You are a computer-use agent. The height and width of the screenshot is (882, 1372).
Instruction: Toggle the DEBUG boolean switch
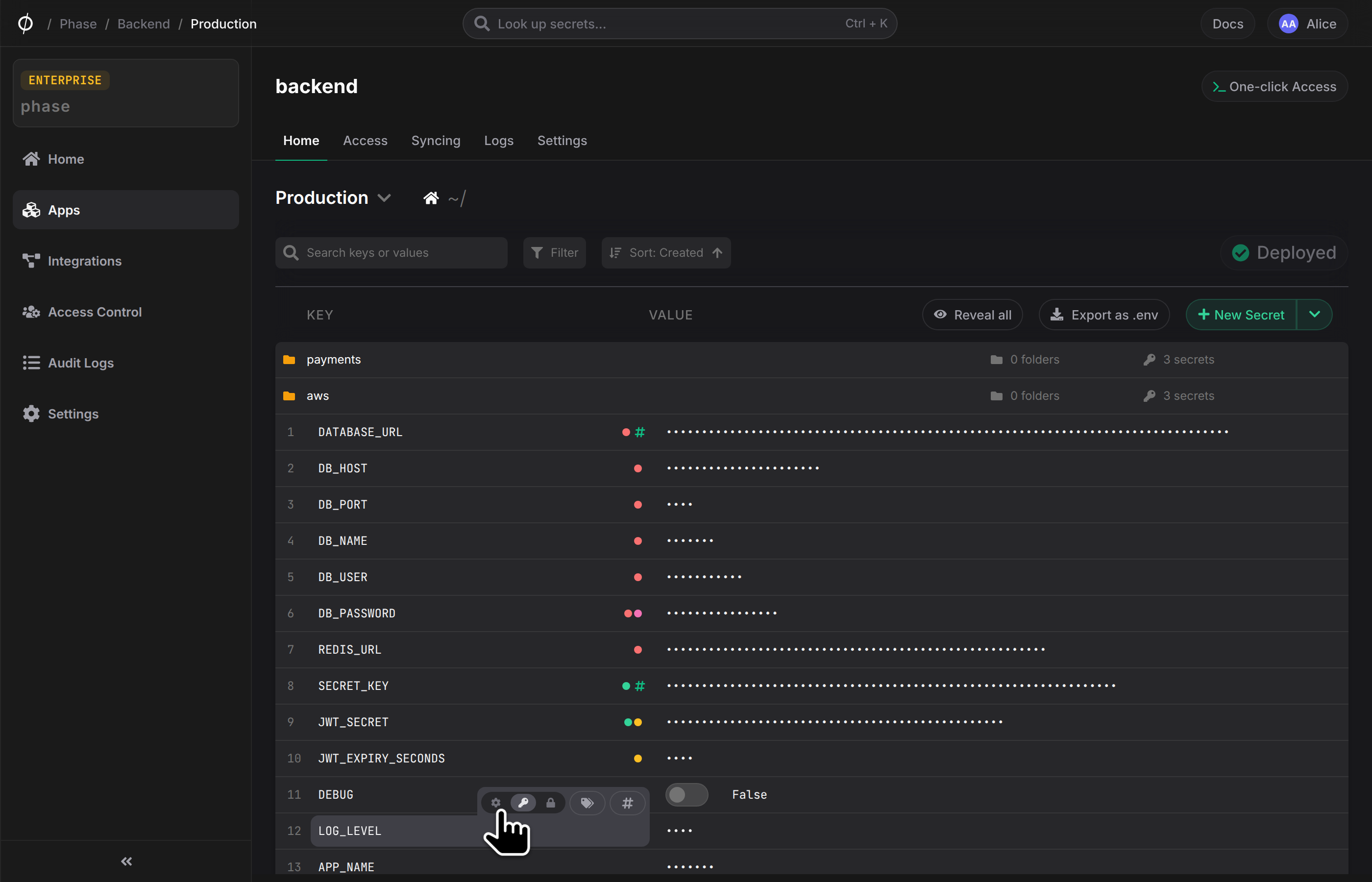[686, 794]
